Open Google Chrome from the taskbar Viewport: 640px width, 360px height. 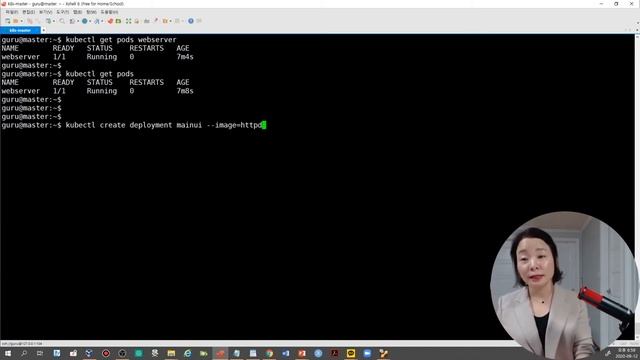point(269,353)
